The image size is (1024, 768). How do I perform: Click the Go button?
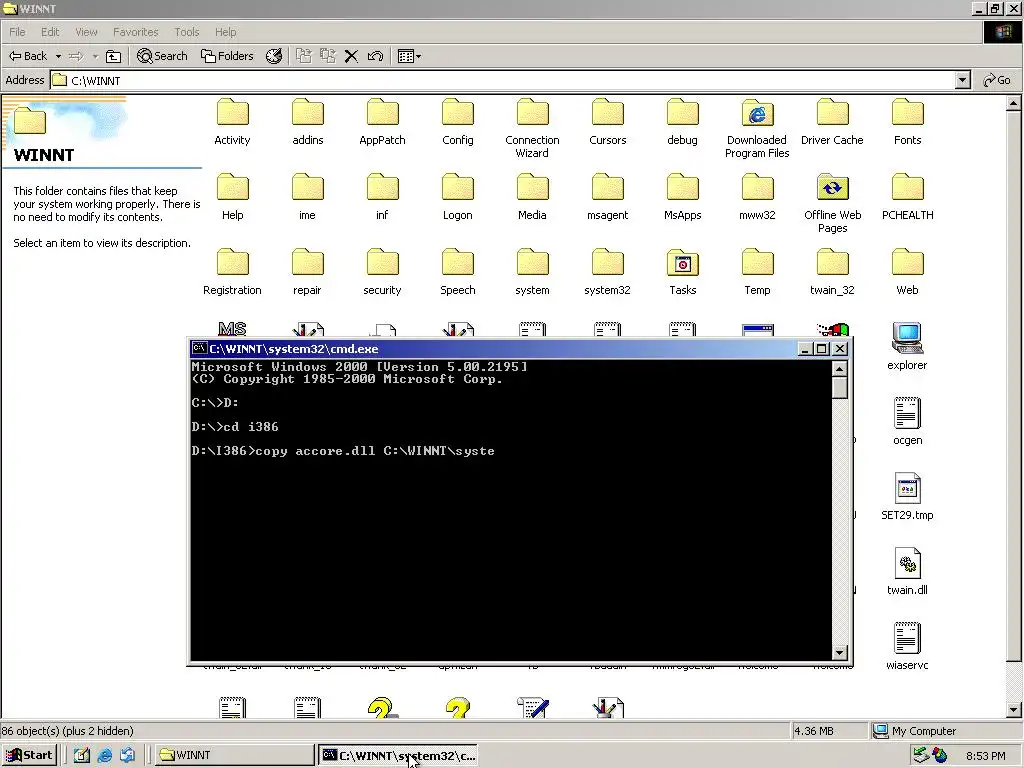[997, 80]
